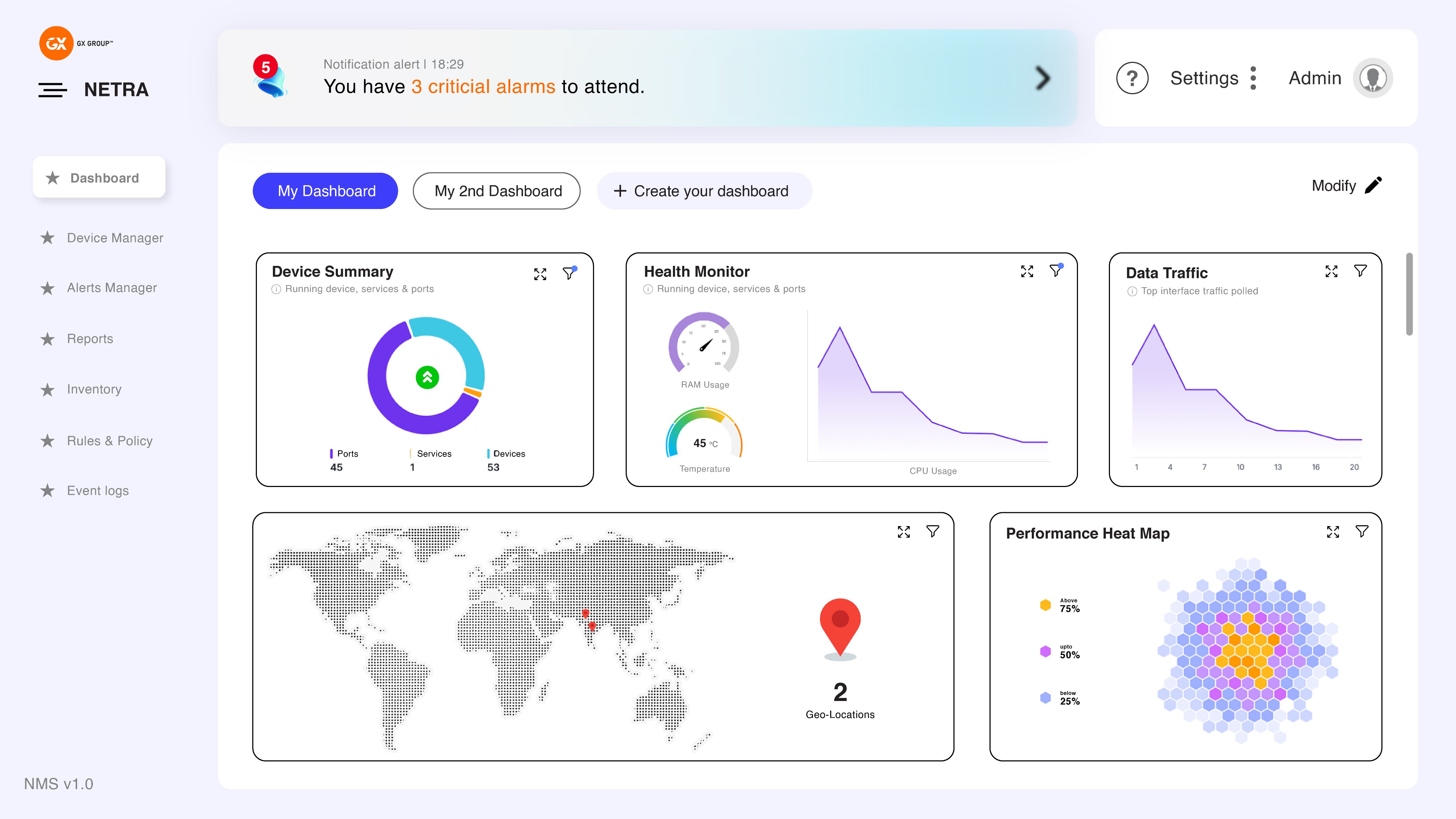Viewport: 1456px width, 819px height.
Task: Click the red Geo-Locations pin marker
Action: pos(840,629)
